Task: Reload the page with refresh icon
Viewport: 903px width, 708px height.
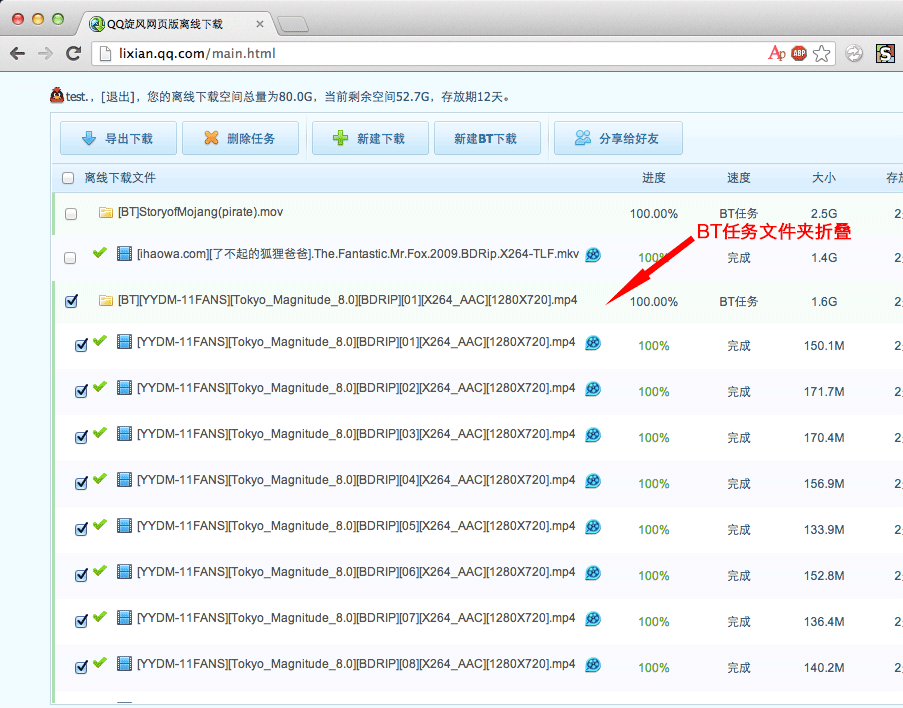Action: [x=73, y=54]
